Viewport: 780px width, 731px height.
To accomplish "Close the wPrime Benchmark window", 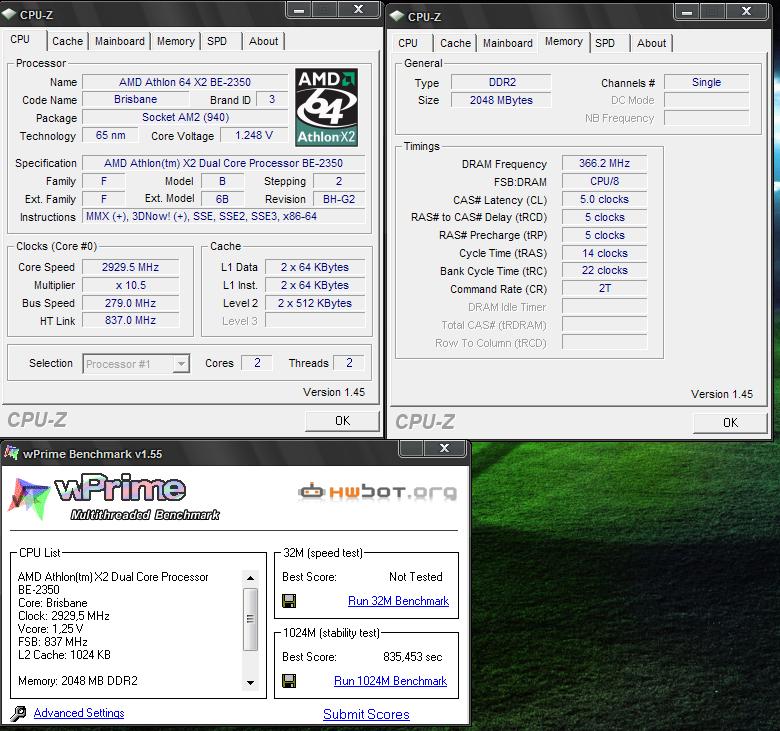I will (444, 448).
